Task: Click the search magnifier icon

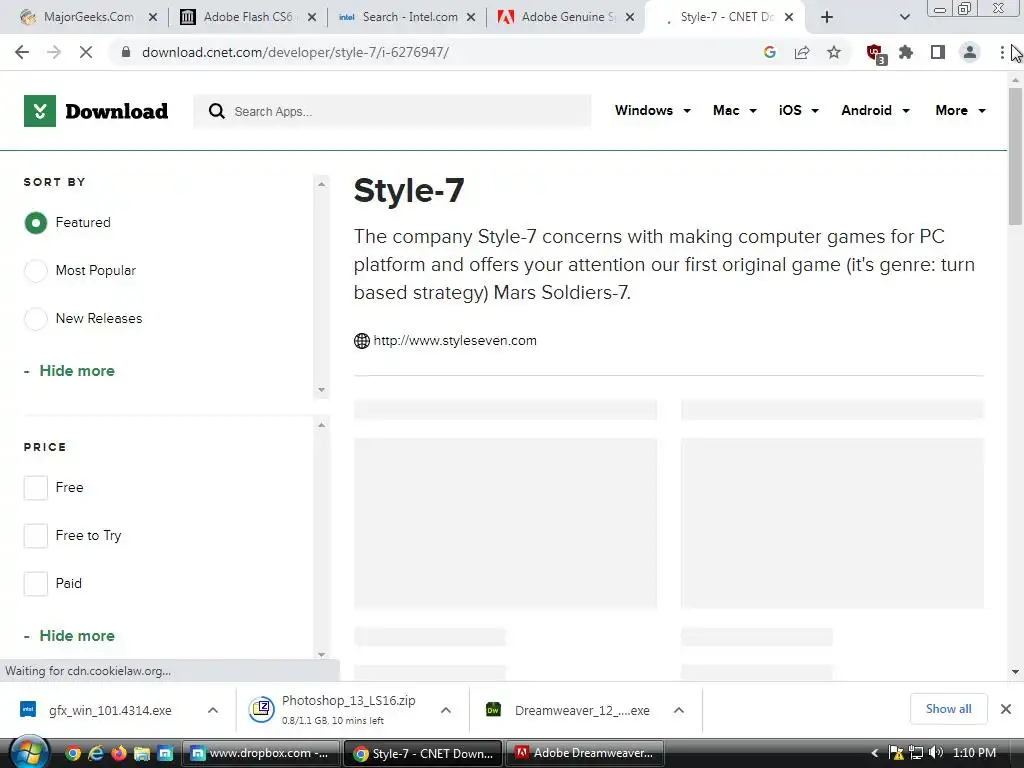Action: coord(217,112)
